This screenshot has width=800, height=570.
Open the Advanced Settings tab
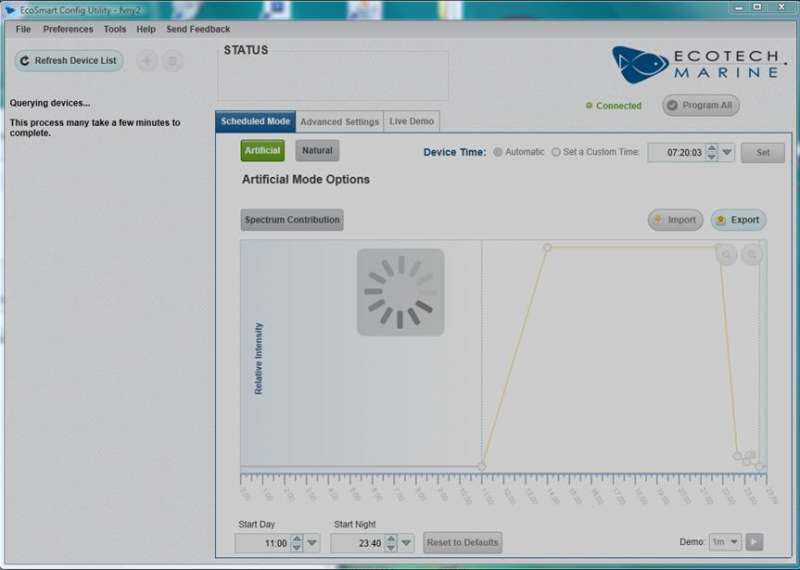coord(340,122)
